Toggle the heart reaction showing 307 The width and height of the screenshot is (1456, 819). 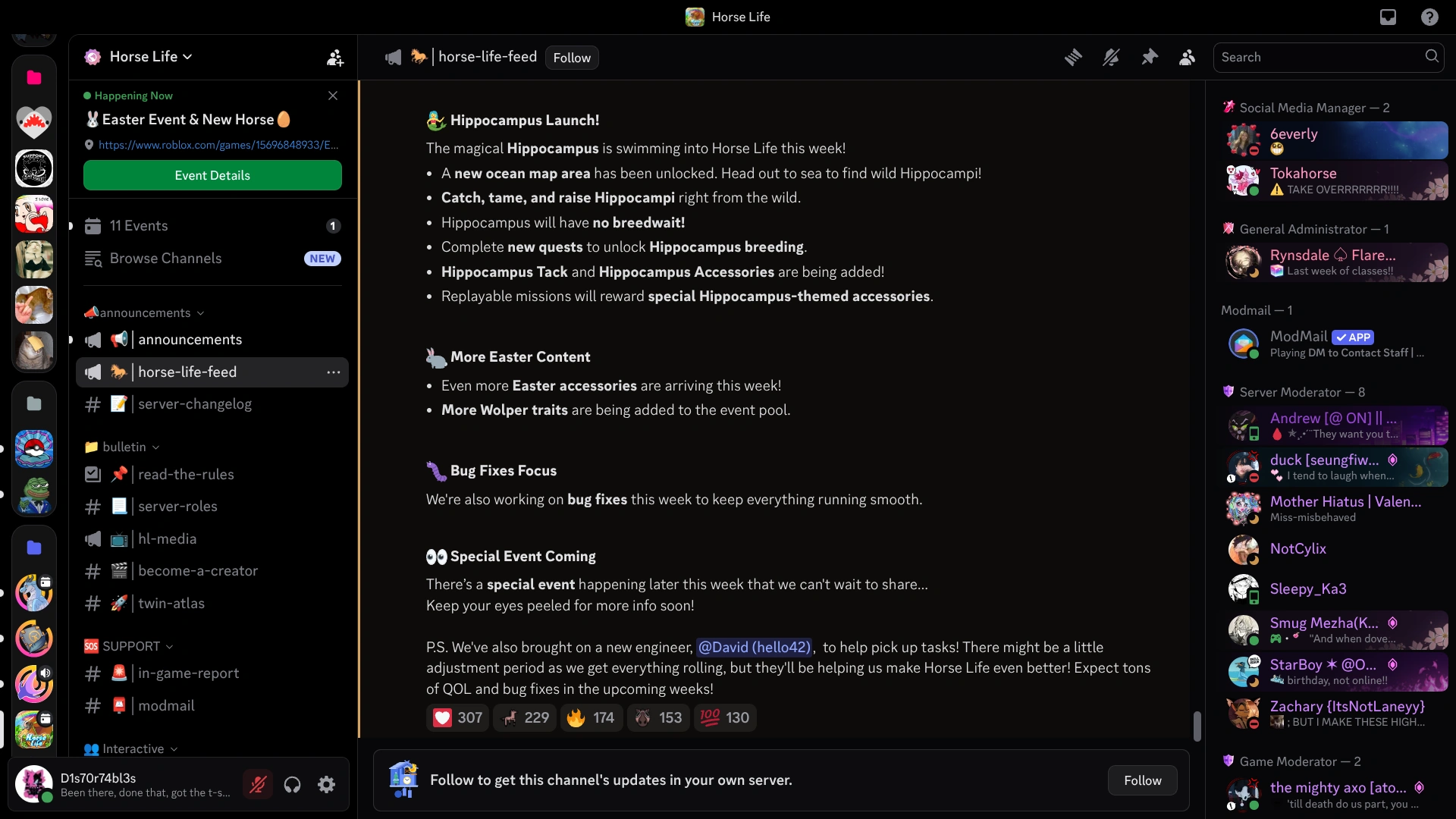[457, 717]
